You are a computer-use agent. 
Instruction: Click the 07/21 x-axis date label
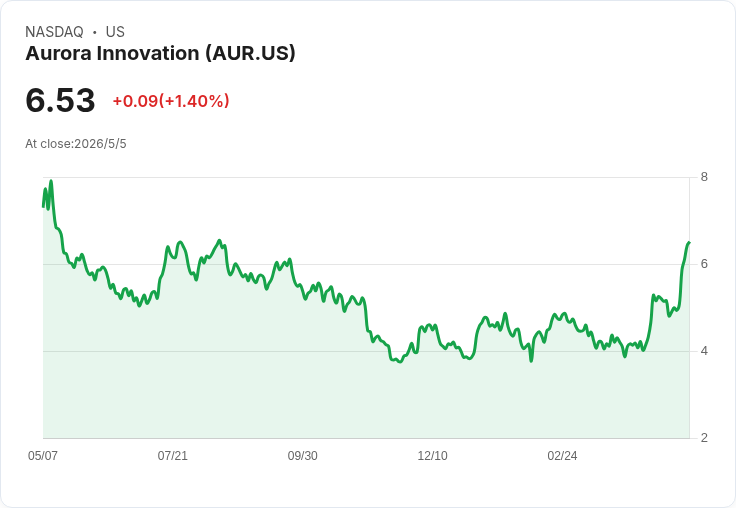[x=172, y=456]
